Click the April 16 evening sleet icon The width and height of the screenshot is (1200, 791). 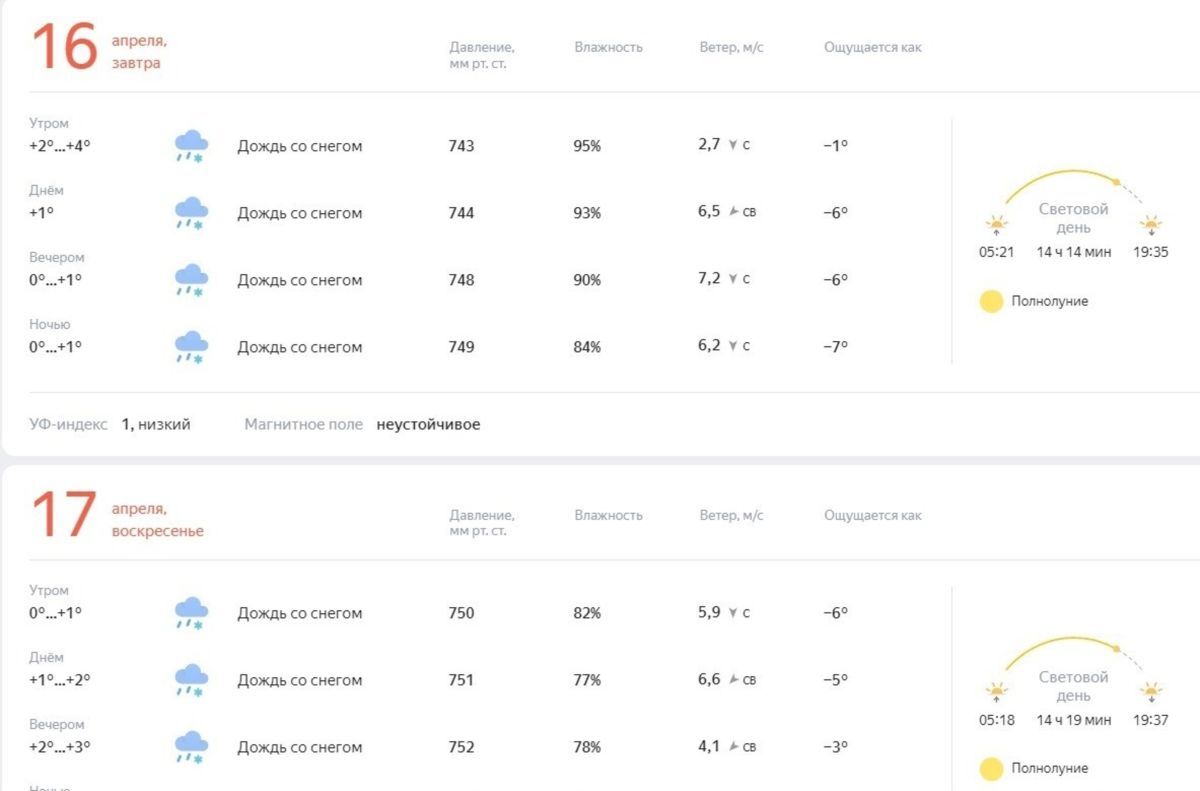tap(191, 280)
